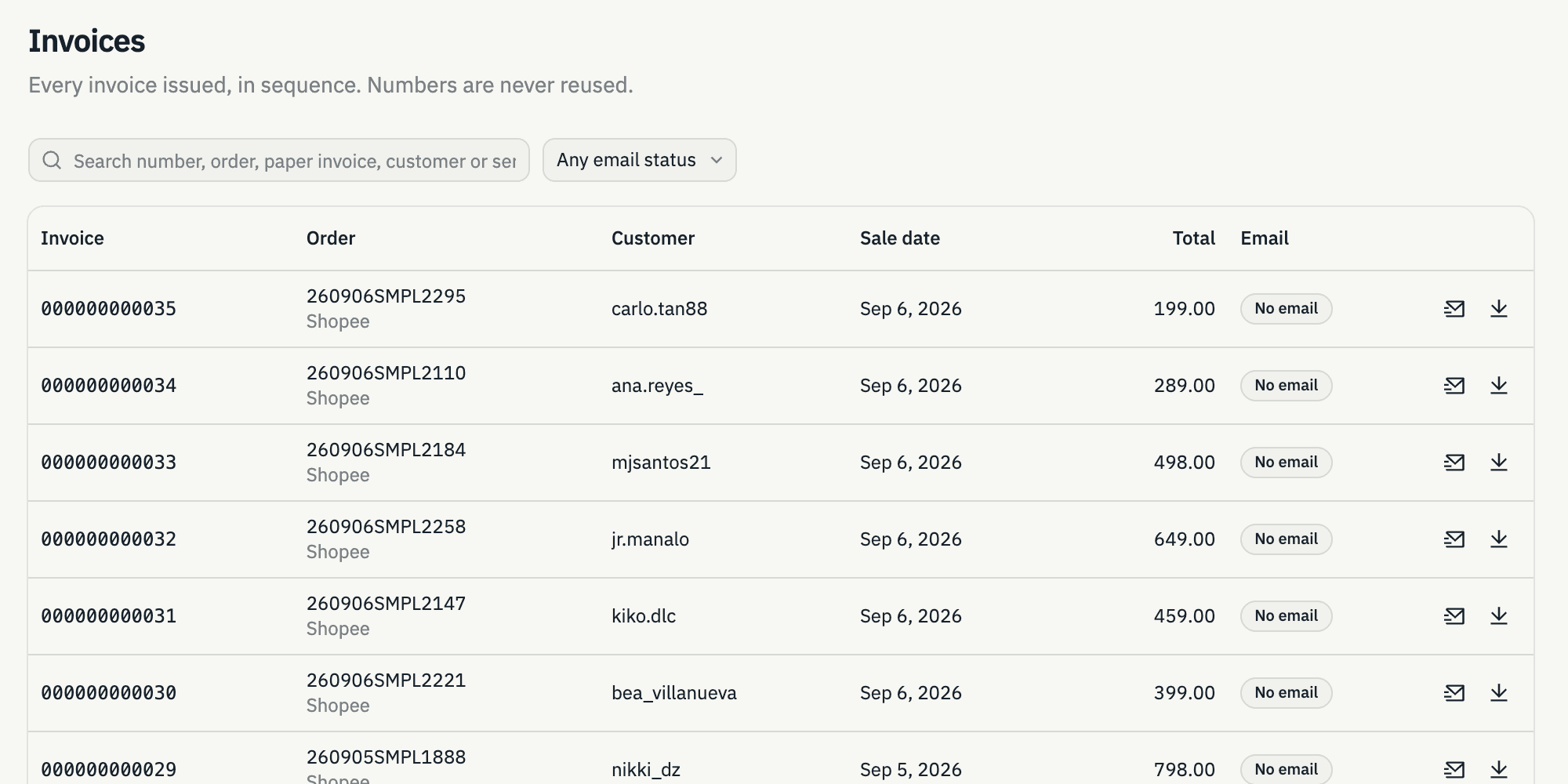Click total 399.00
The width and height of the screenshot is (1568, 784).
coord(1185,693)
